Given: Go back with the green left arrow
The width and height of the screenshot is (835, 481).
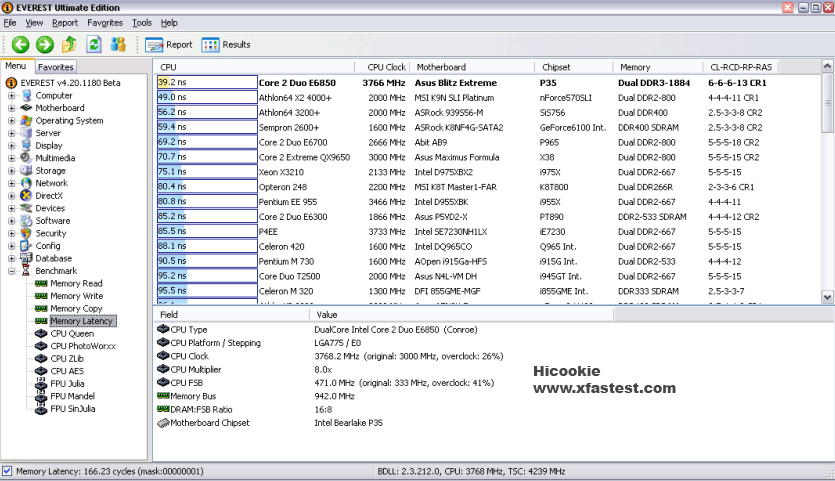Looking at the screenshot, I should pos(21,44).
